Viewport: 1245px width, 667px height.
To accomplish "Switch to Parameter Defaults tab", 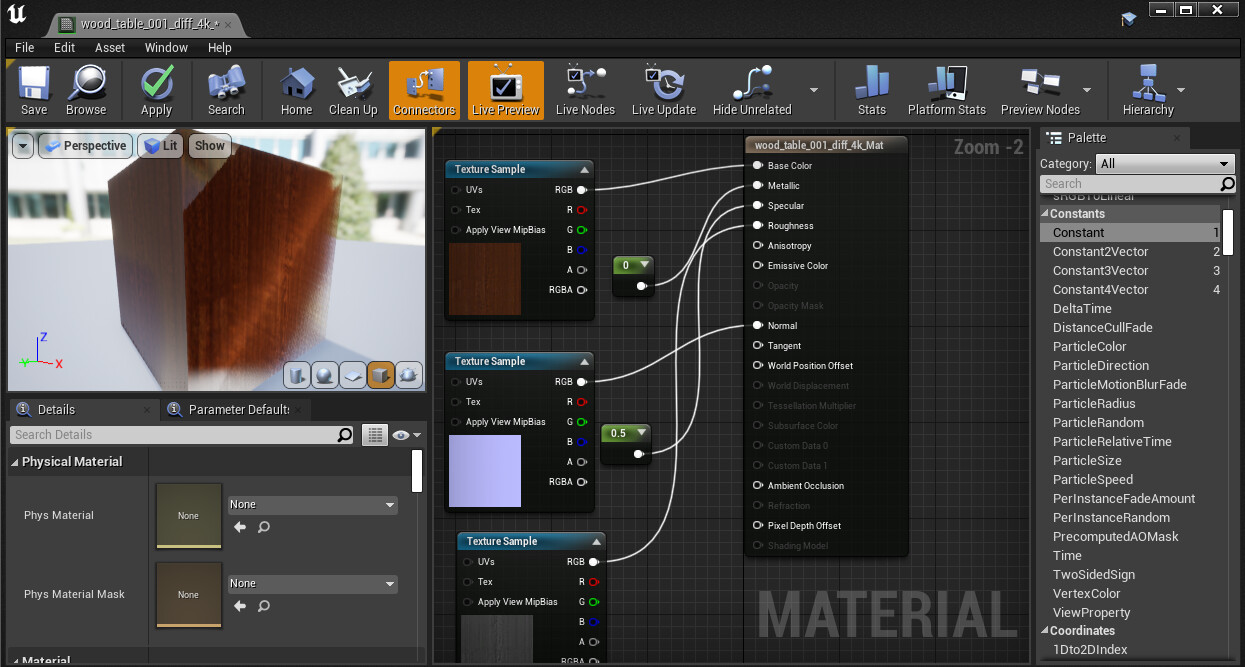I will coord(238,409).
